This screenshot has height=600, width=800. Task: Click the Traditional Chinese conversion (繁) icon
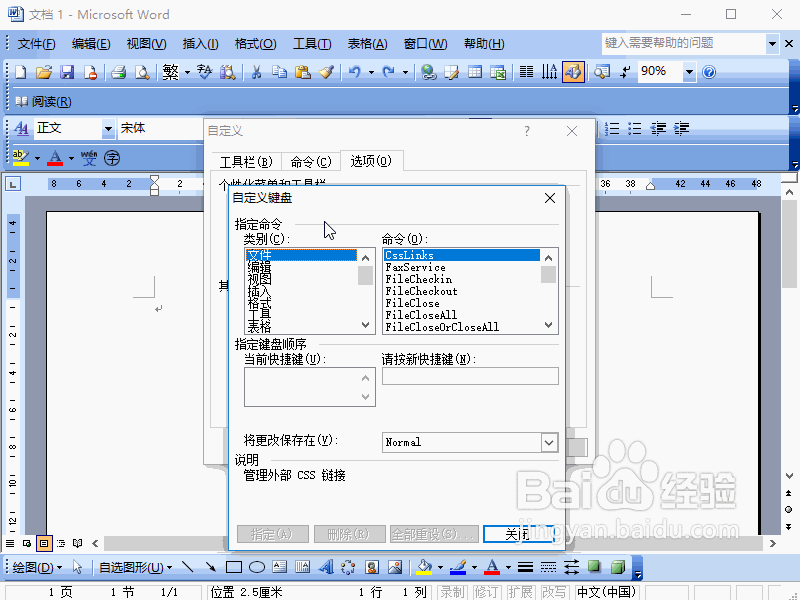(171, 72)
